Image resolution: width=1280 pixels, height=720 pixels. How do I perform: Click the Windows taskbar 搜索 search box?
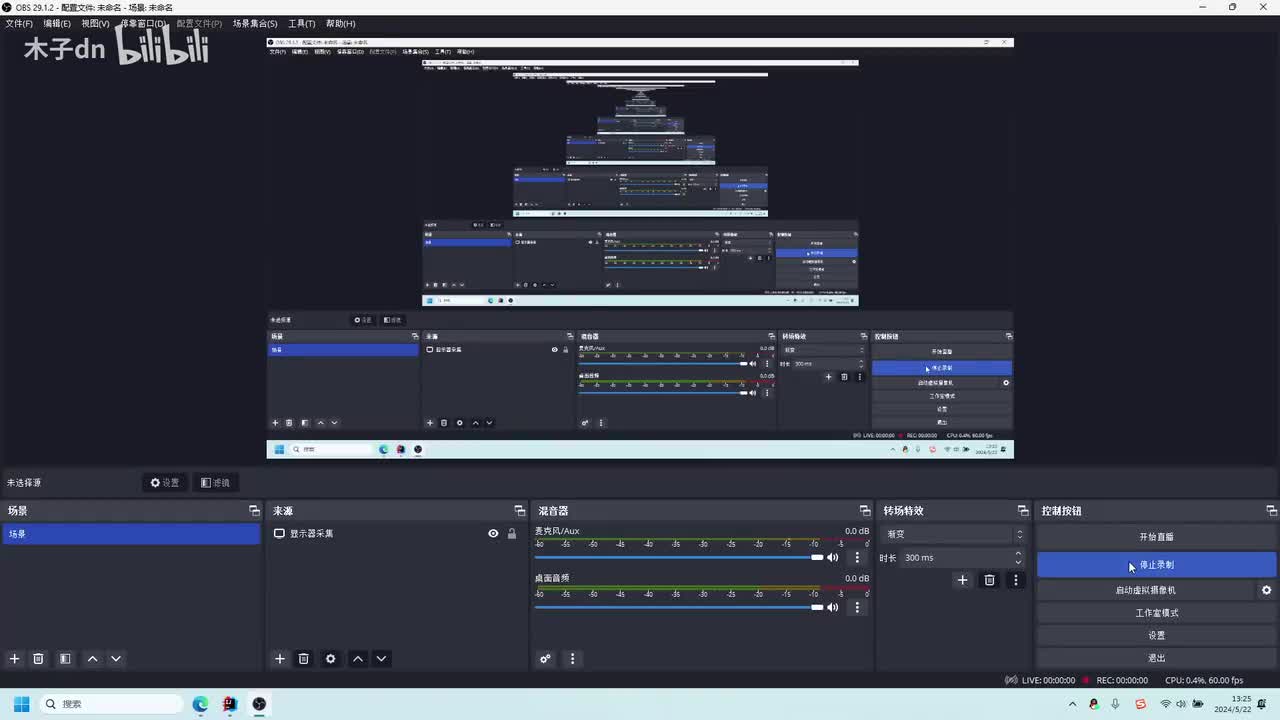point(111,704)
